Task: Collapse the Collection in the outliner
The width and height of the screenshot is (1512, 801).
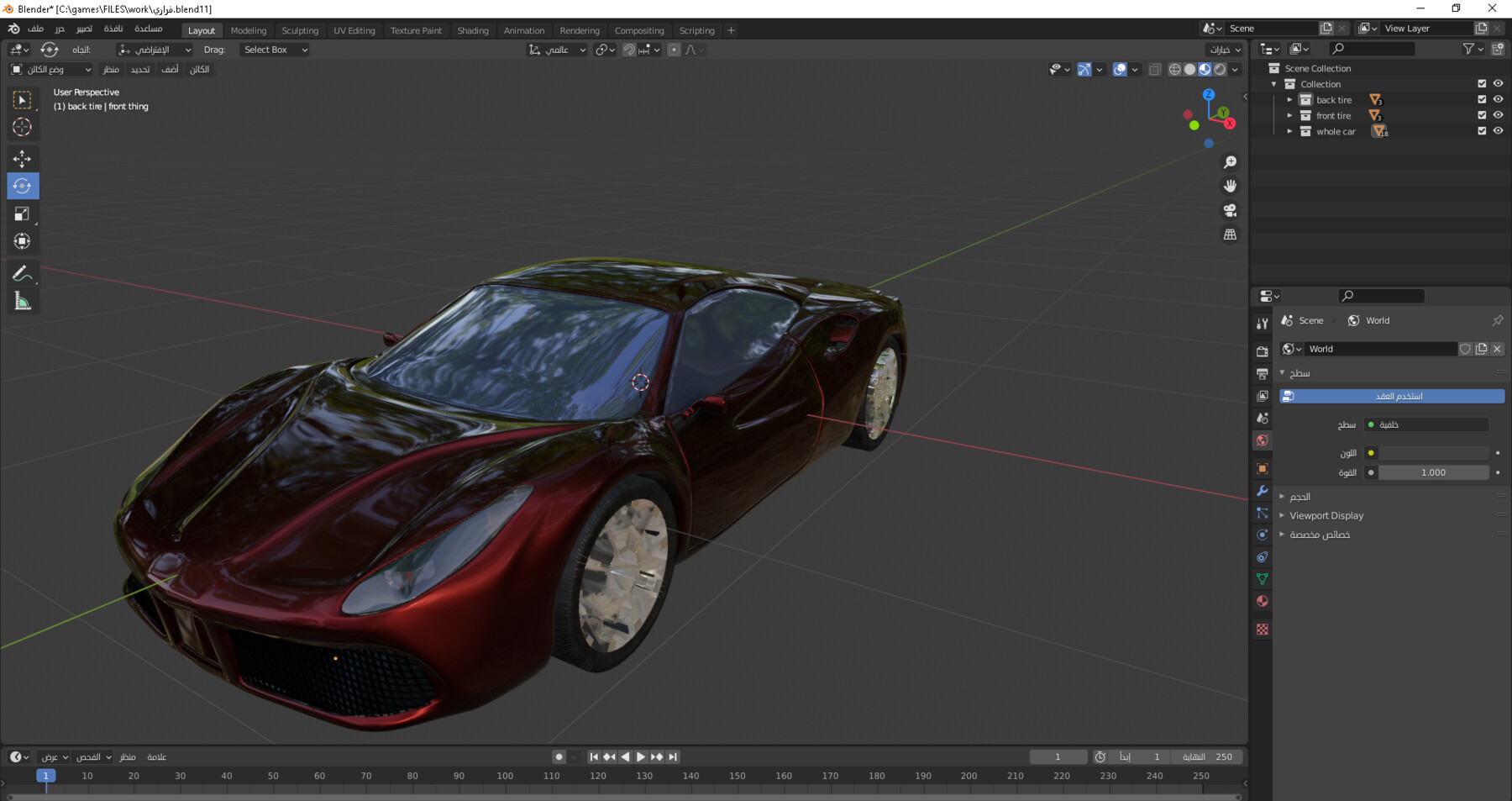Action: point(1273,84)
